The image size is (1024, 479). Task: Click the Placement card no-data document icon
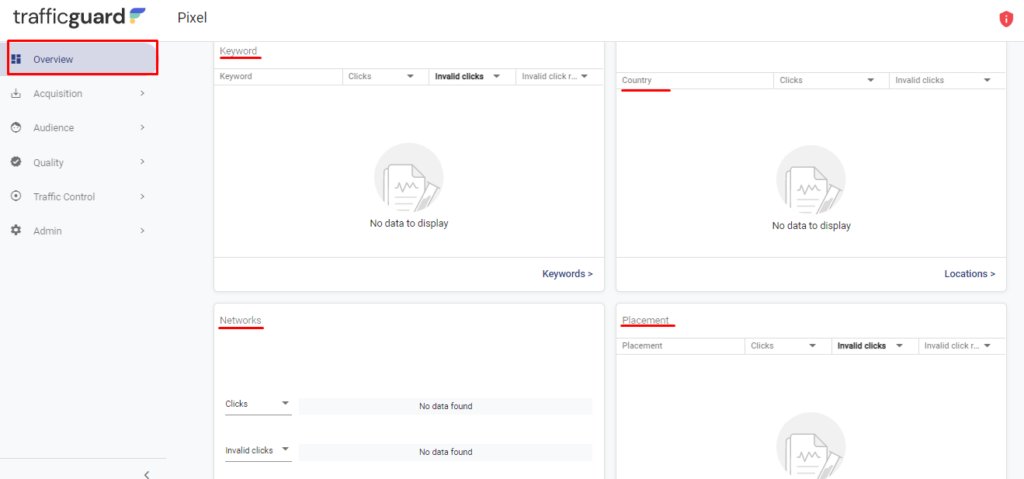tap(811, 446)
